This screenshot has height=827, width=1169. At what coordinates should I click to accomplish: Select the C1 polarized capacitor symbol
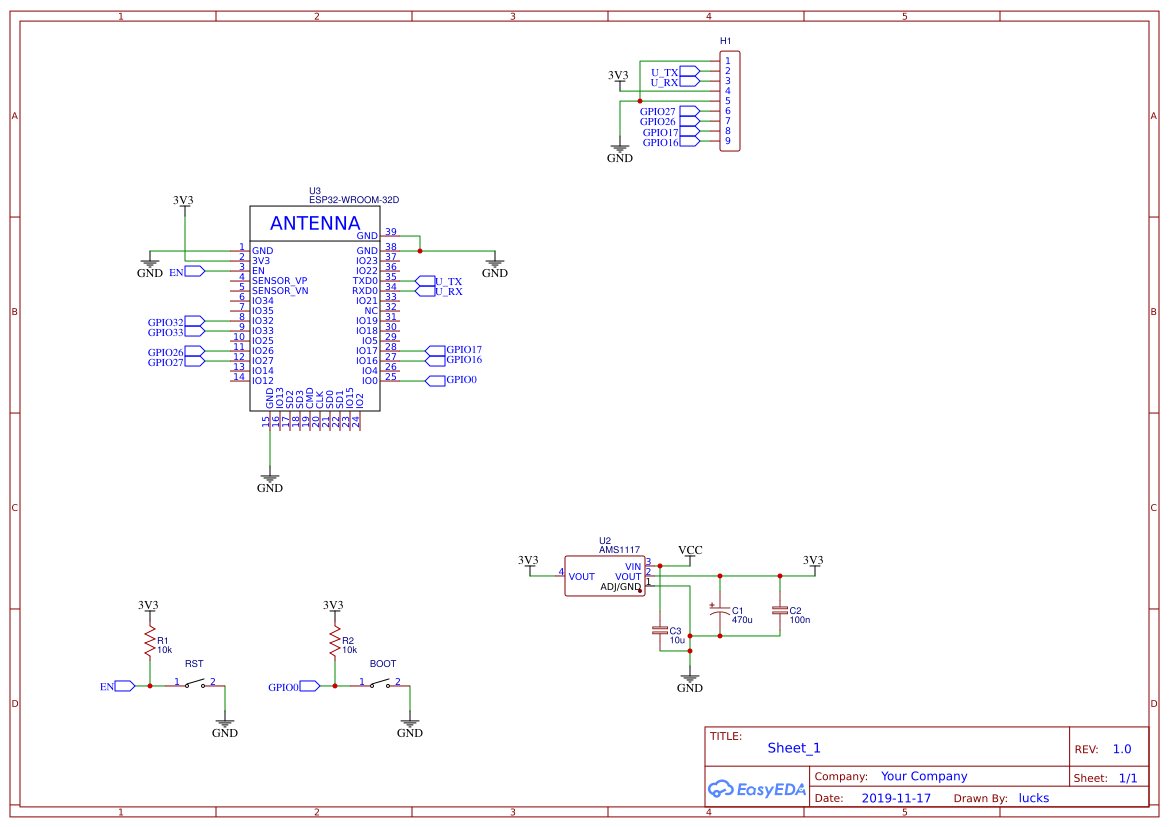pyautogui.click(x=719, y=611)
